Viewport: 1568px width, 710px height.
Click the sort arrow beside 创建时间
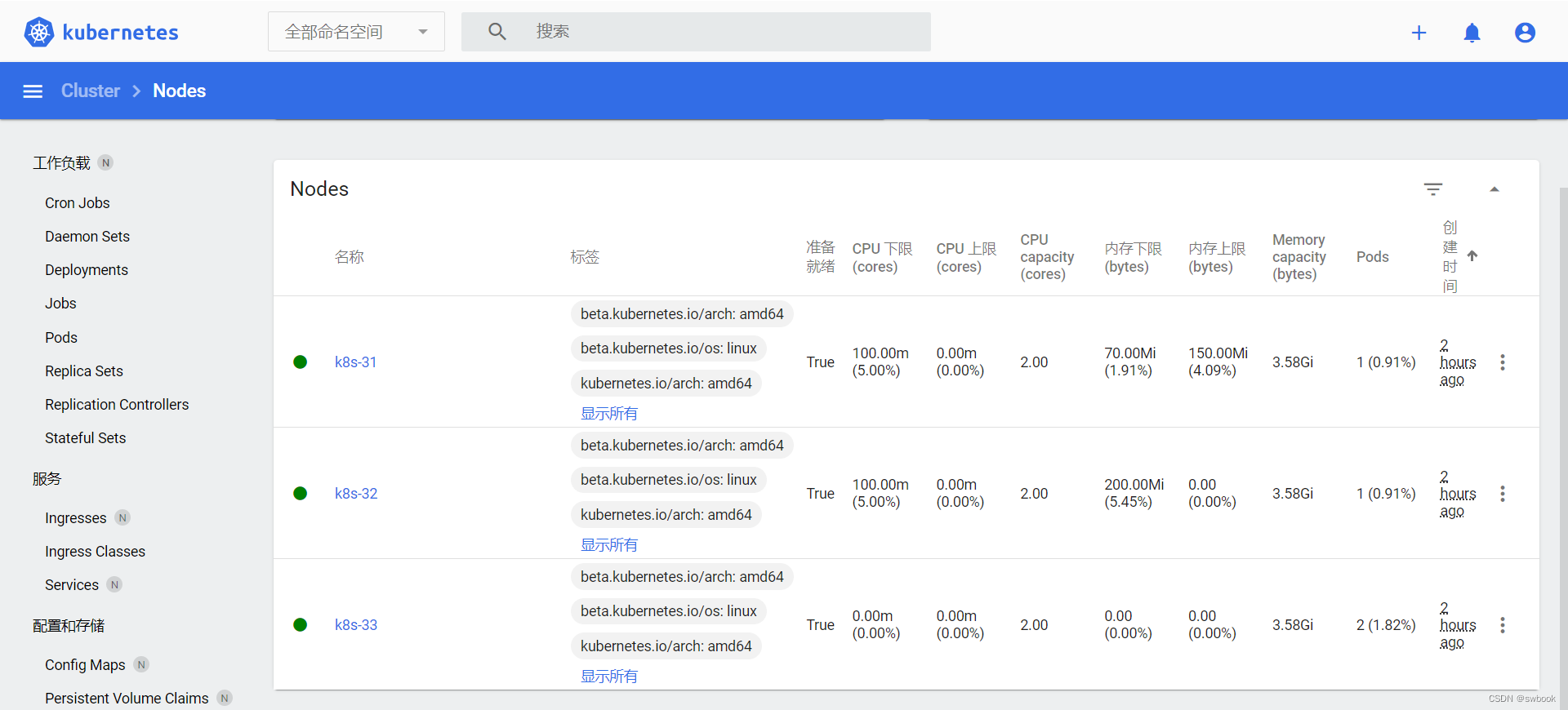[1472, 256]
